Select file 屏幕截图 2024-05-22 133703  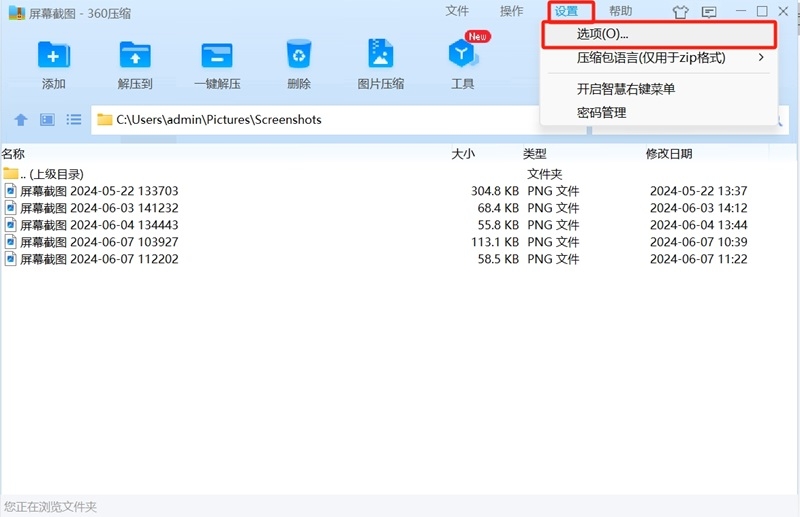[x=99, y=191]
